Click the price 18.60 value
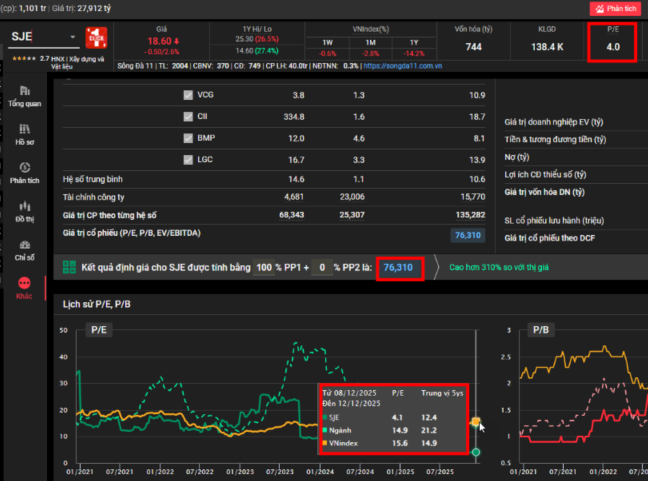Screen dimensions: 648x481 [160, 41]
